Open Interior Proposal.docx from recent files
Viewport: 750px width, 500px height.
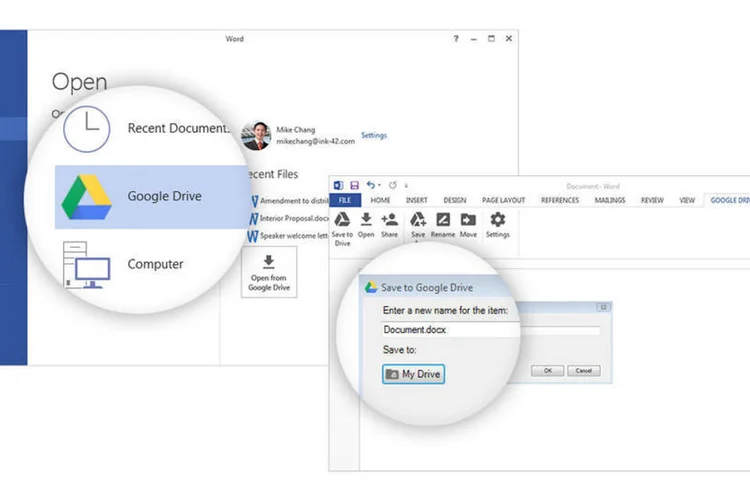coord(289,218)
